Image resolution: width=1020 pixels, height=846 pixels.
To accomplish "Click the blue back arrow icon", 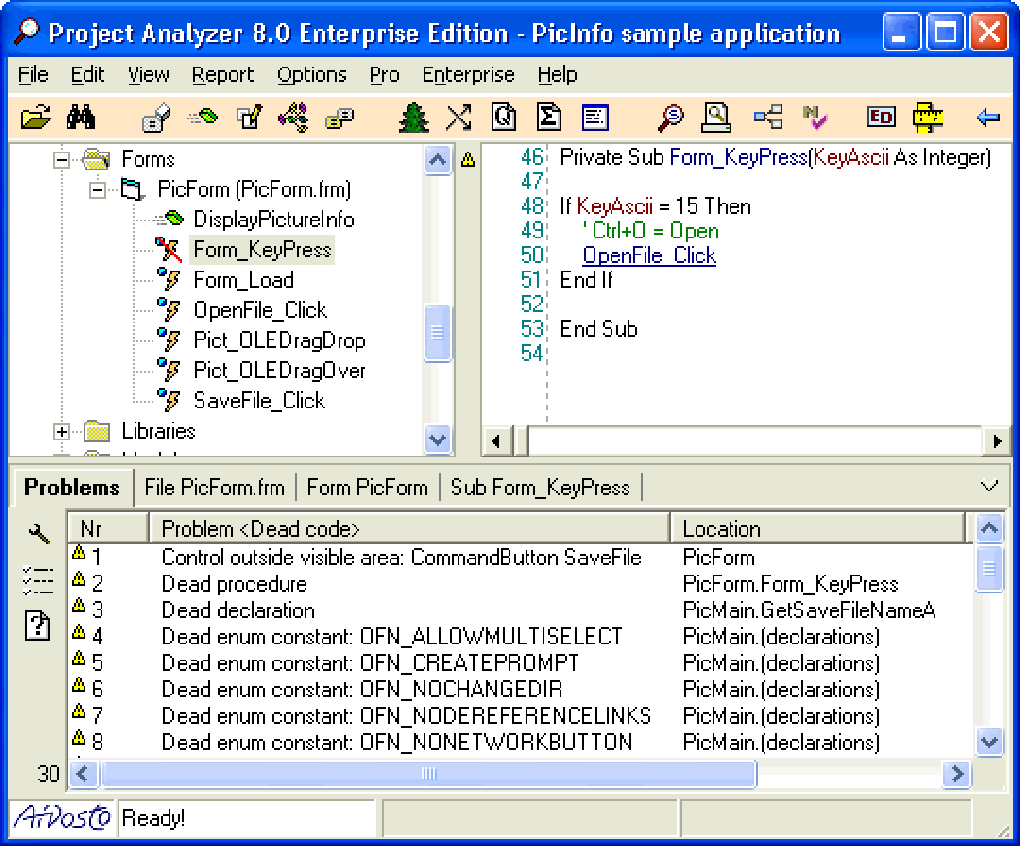I will coord(988,118).
